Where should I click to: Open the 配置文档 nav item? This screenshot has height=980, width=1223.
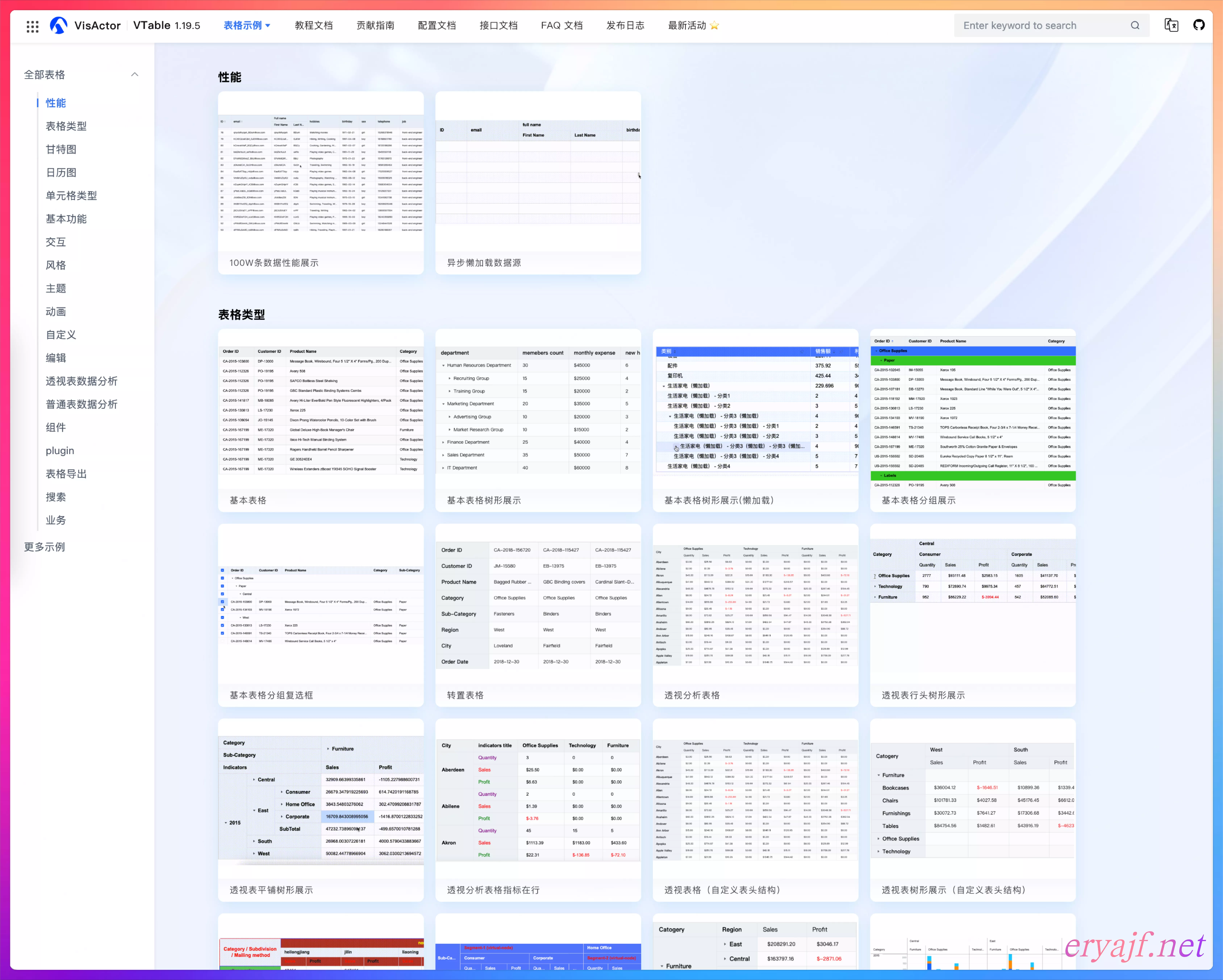point(437,26)
